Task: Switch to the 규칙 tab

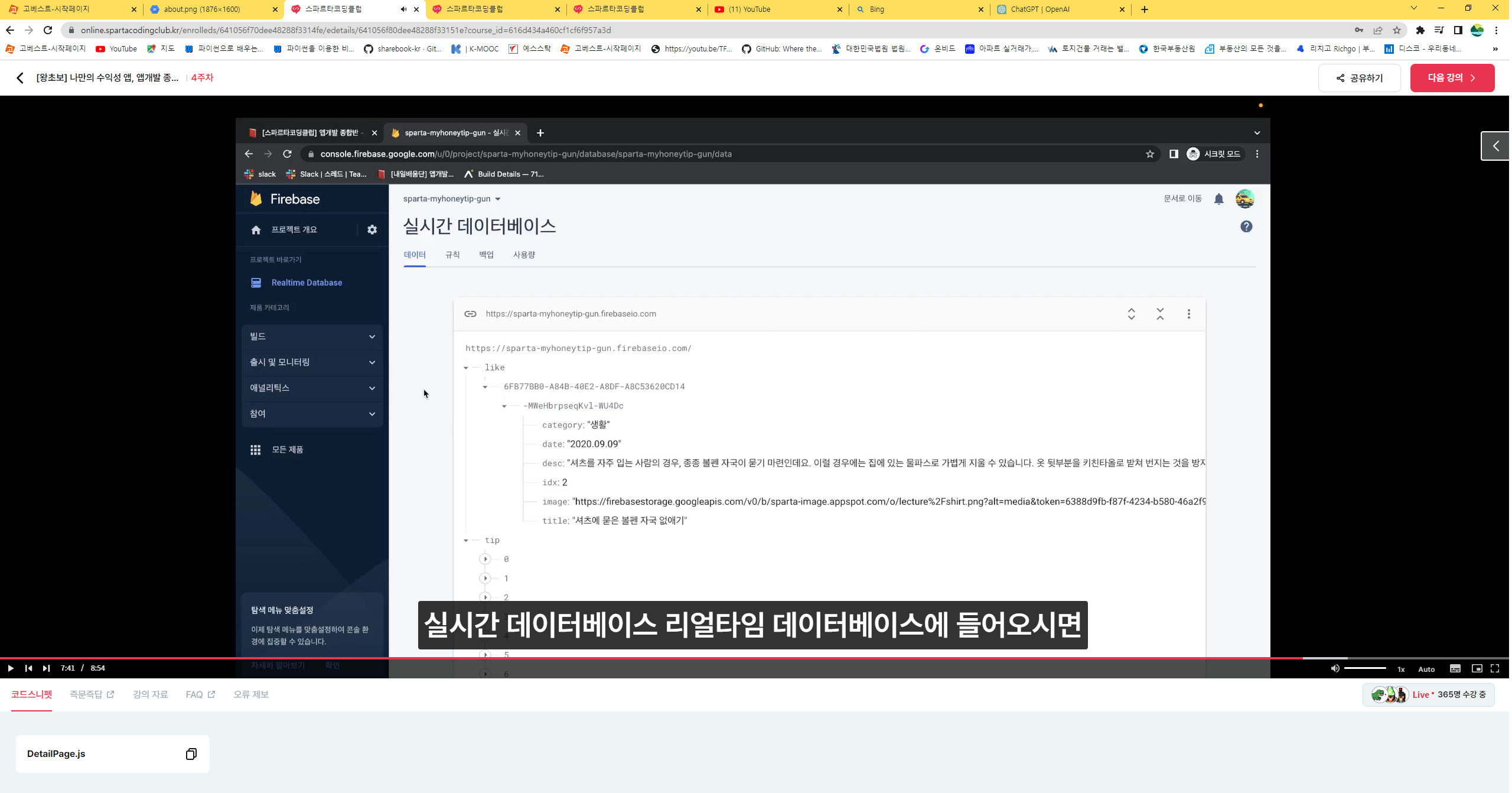Action: coord(453,255)
